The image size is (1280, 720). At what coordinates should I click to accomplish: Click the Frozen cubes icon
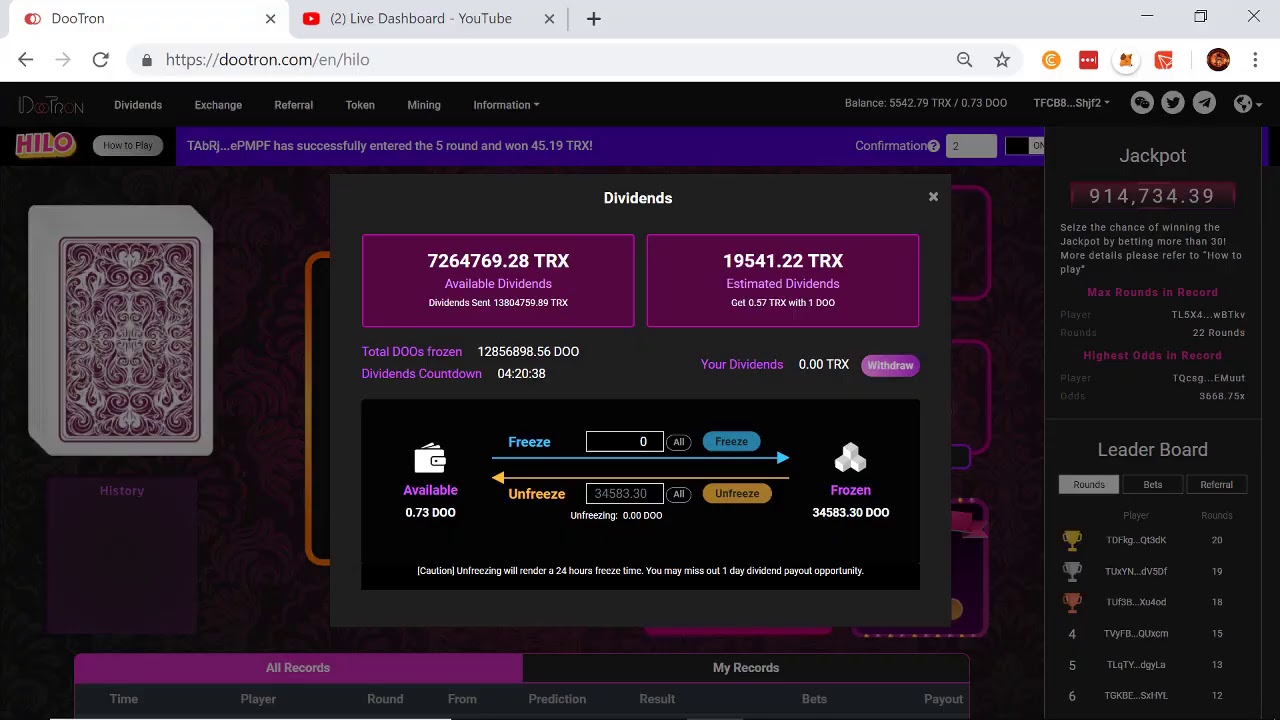click(x=850, y=459)
